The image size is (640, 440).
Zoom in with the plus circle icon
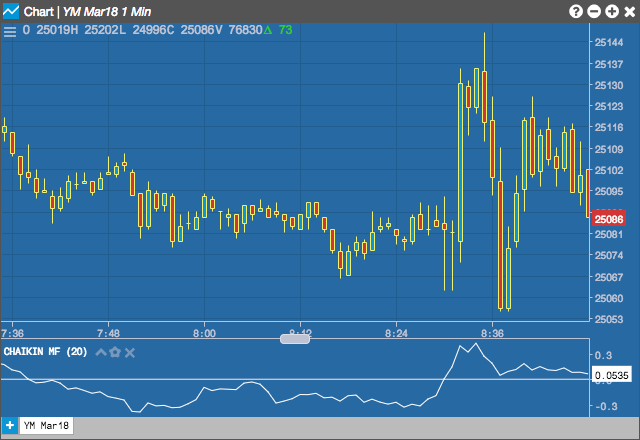tap(612, 11)
